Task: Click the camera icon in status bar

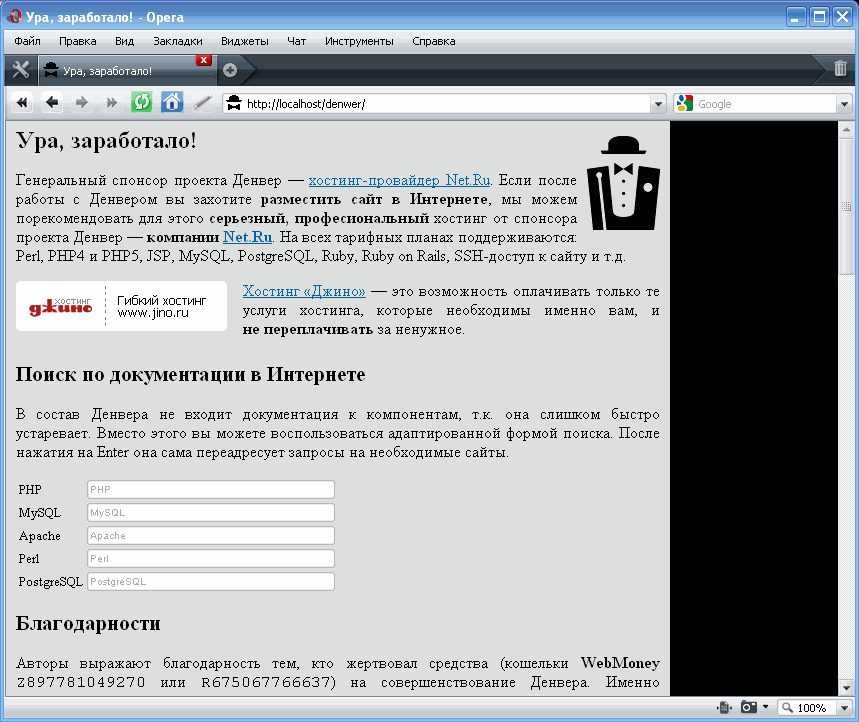Action: (748, 707)
